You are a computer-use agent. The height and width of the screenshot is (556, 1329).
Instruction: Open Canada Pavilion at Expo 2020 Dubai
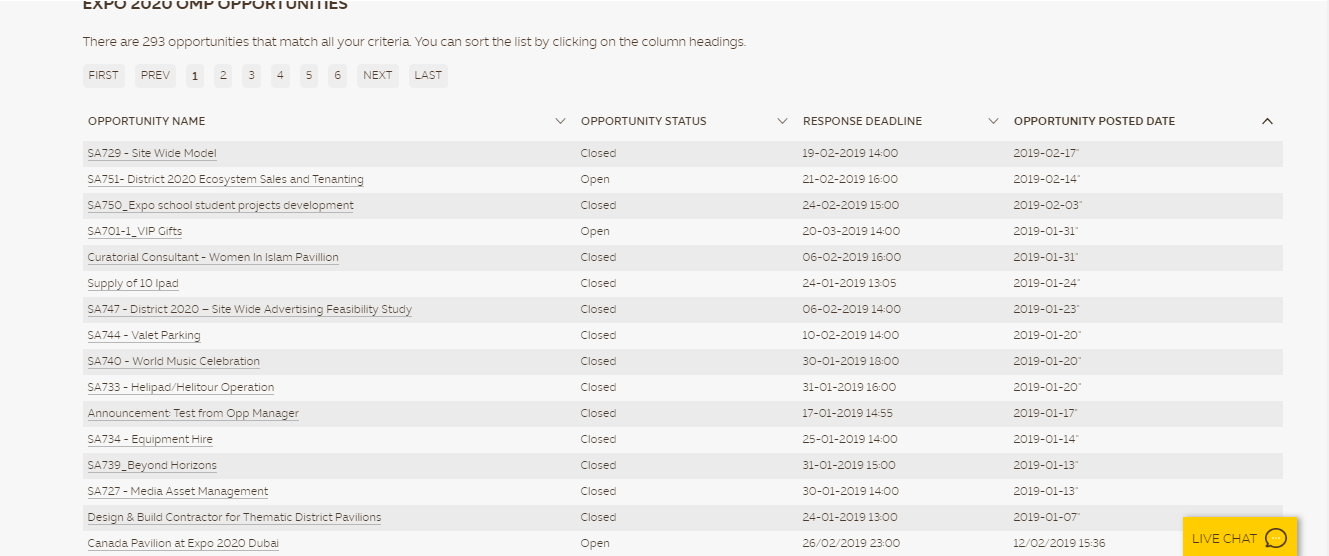[x=183, y=543]
